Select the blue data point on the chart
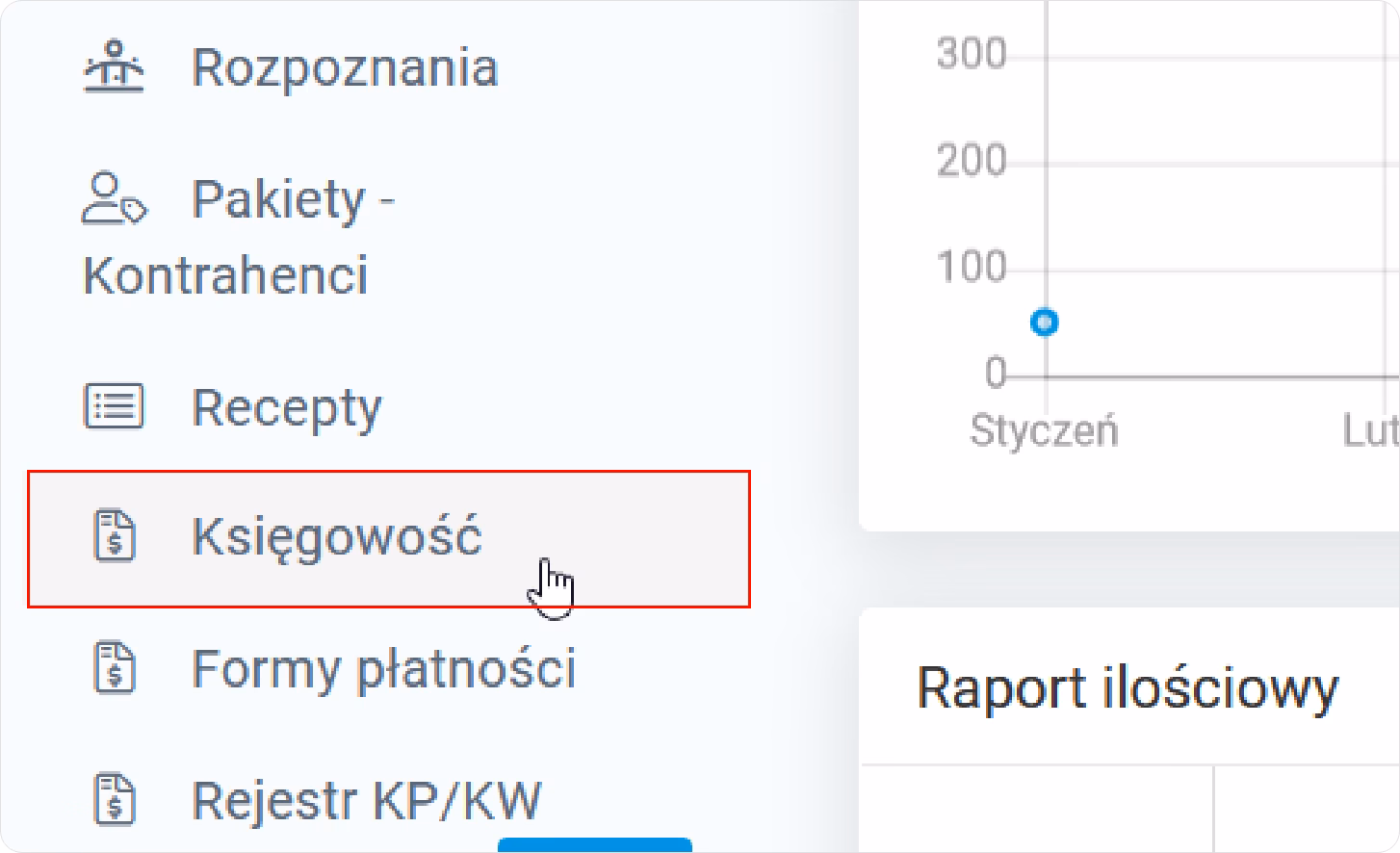 click(1044, 323)
